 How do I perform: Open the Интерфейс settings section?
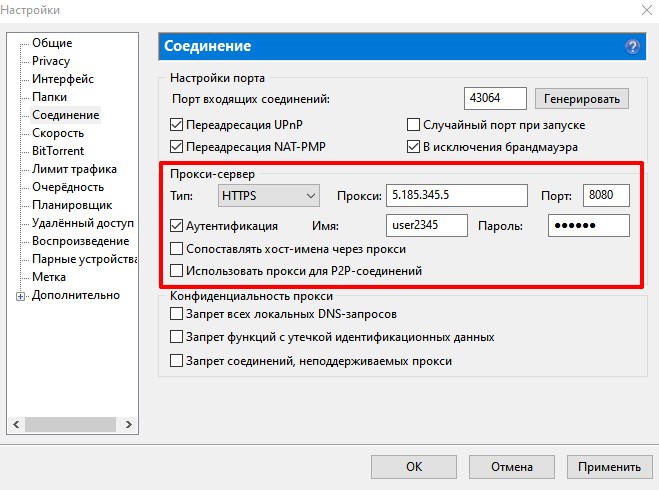pyautogui.click(x=63, y=79)
